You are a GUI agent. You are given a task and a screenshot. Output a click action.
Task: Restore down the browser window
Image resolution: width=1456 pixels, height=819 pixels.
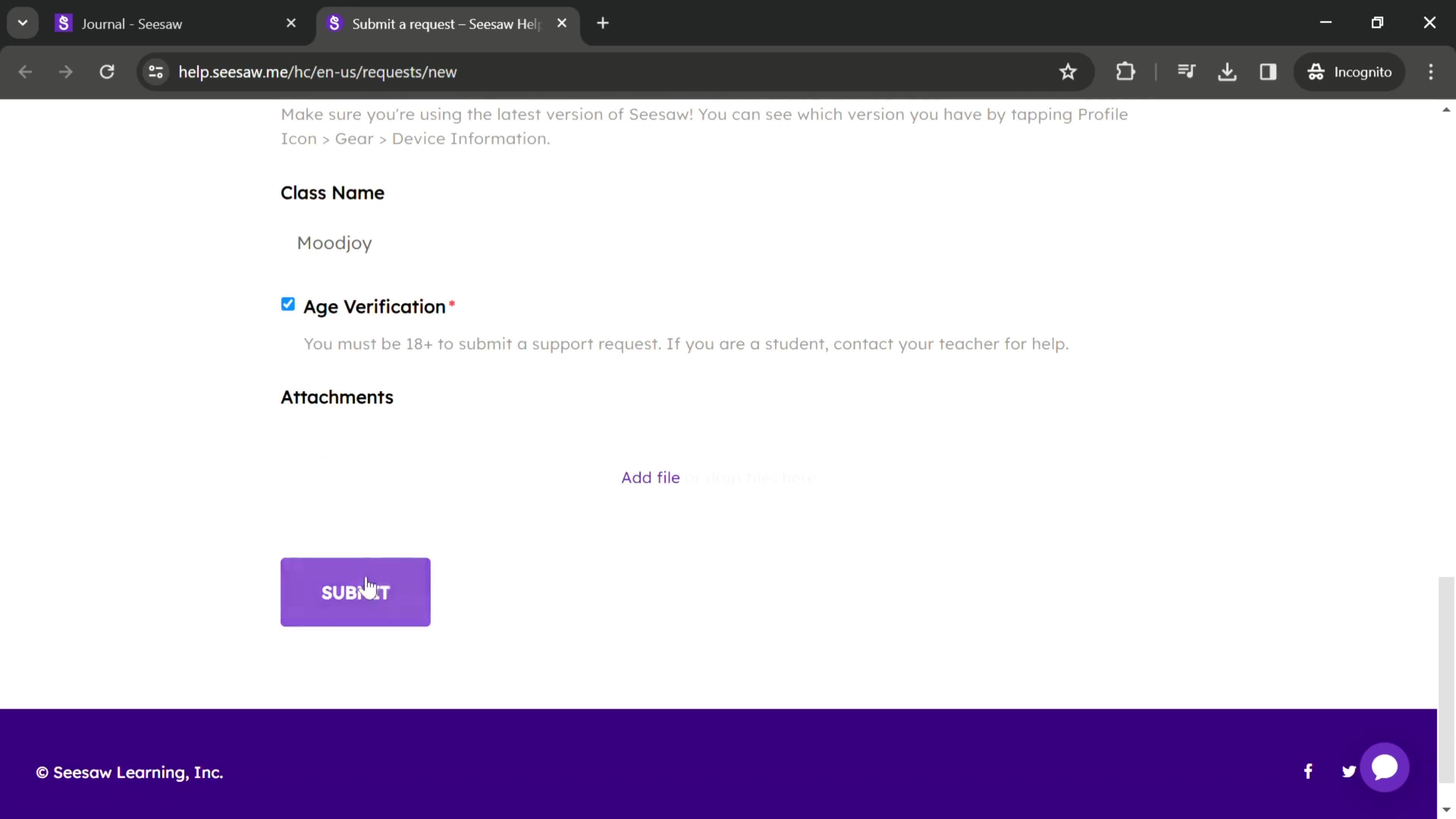coord(1378,23)
